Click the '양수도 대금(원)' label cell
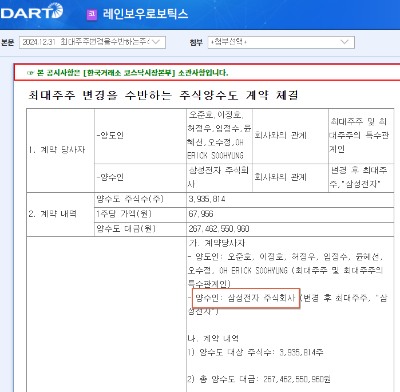 pyautogui.click(x=140, y=229)
